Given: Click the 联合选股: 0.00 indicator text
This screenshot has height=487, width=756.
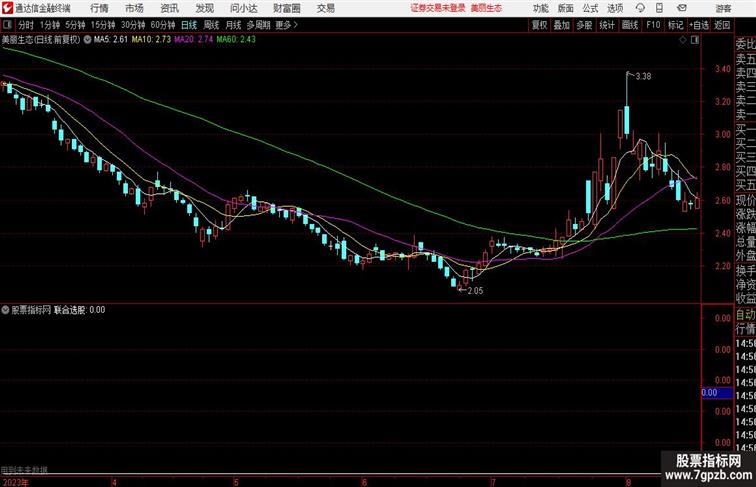Looking at the screenshot, I should [x=80, y=310].
